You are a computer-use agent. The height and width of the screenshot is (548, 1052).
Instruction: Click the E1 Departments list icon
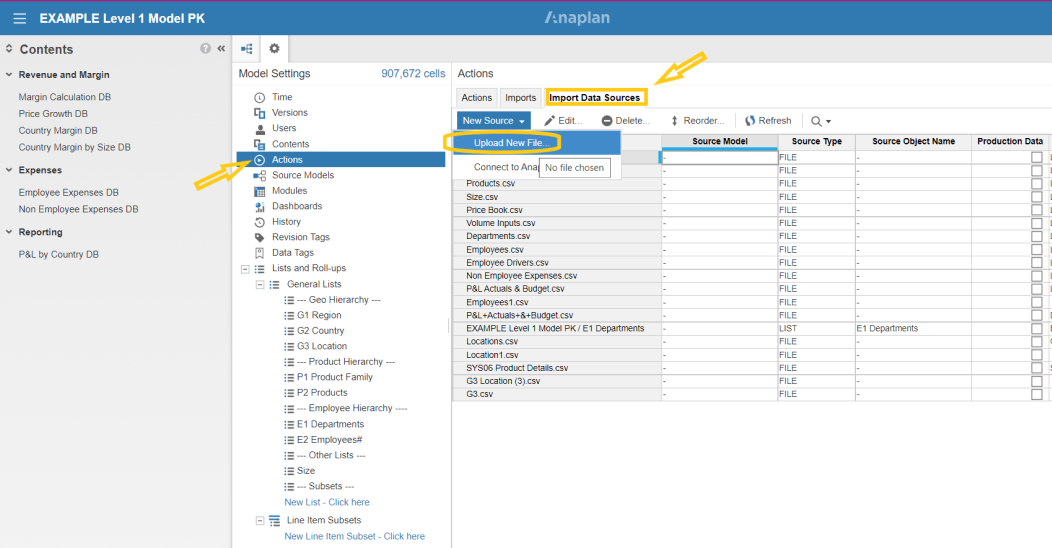tap(289, 425)
